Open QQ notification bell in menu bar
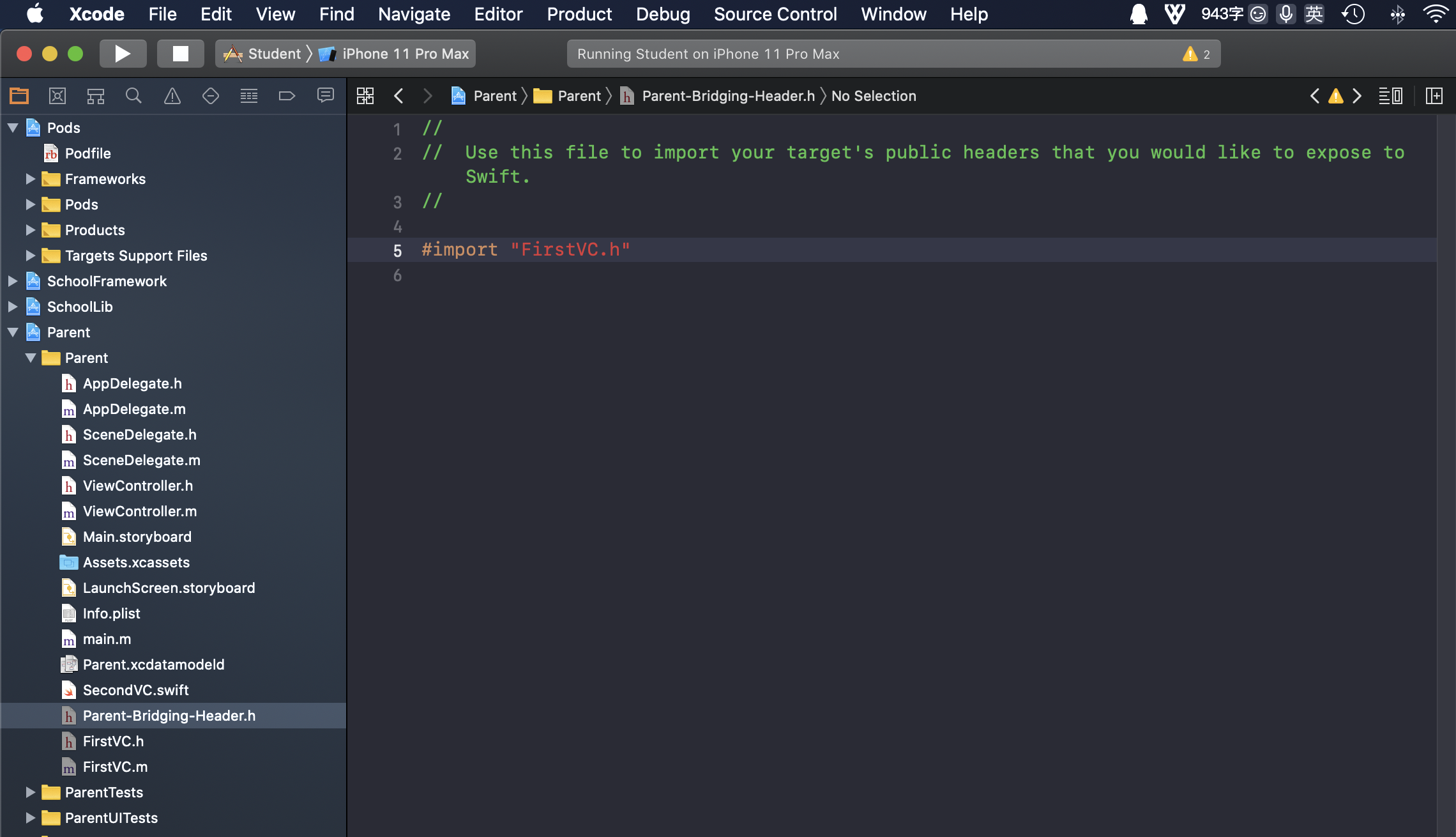 click(x=1139, y=14)
